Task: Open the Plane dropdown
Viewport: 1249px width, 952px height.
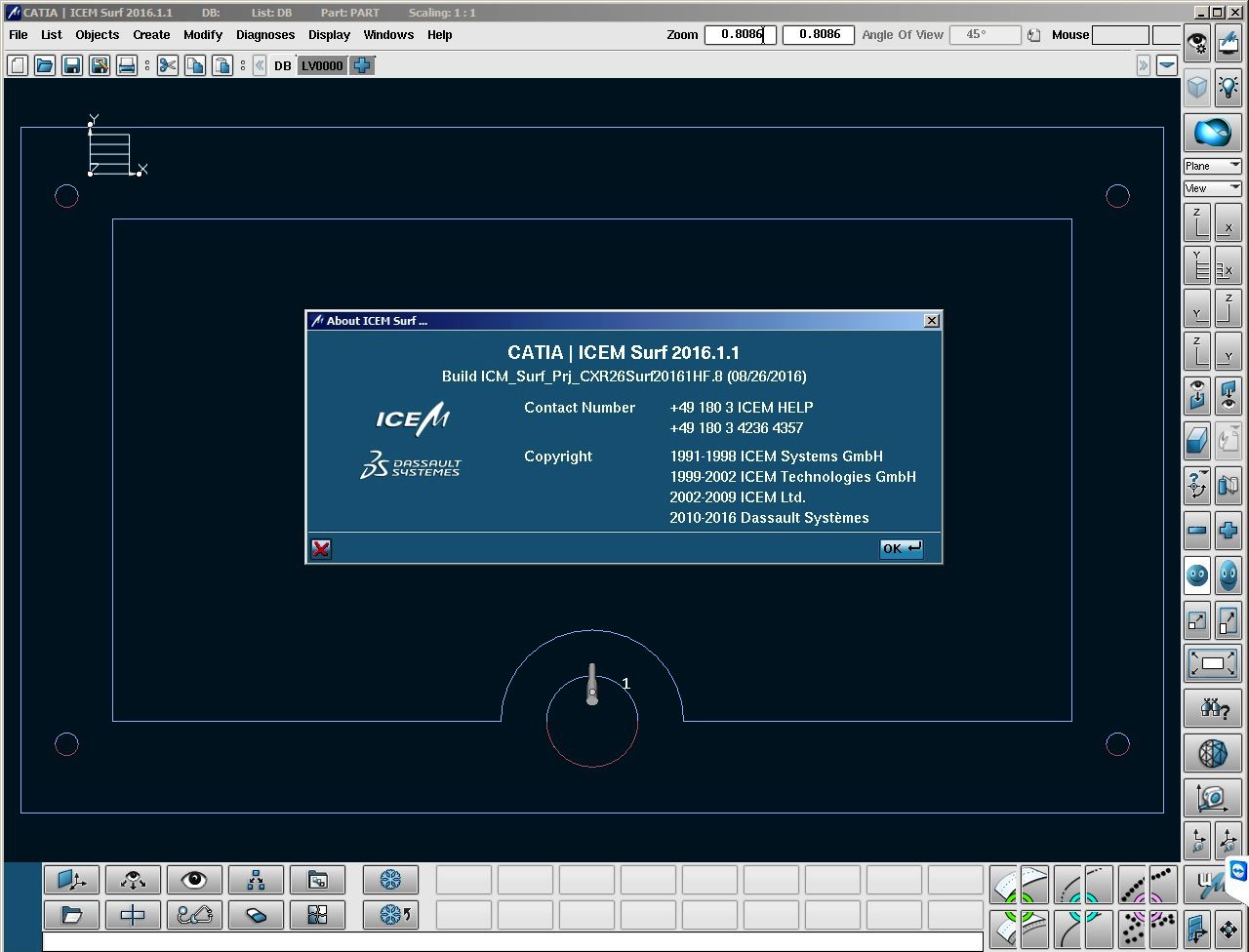Action: click(x=1212, y=166)
